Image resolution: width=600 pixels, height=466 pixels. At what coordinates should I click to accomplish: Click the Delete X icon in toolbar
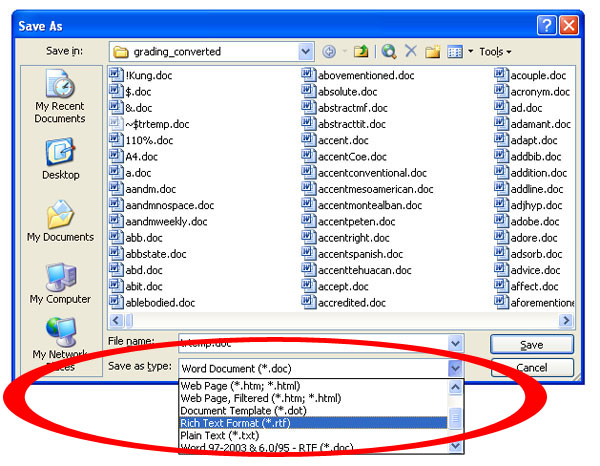pyautogui.click(x=411, y=51)
